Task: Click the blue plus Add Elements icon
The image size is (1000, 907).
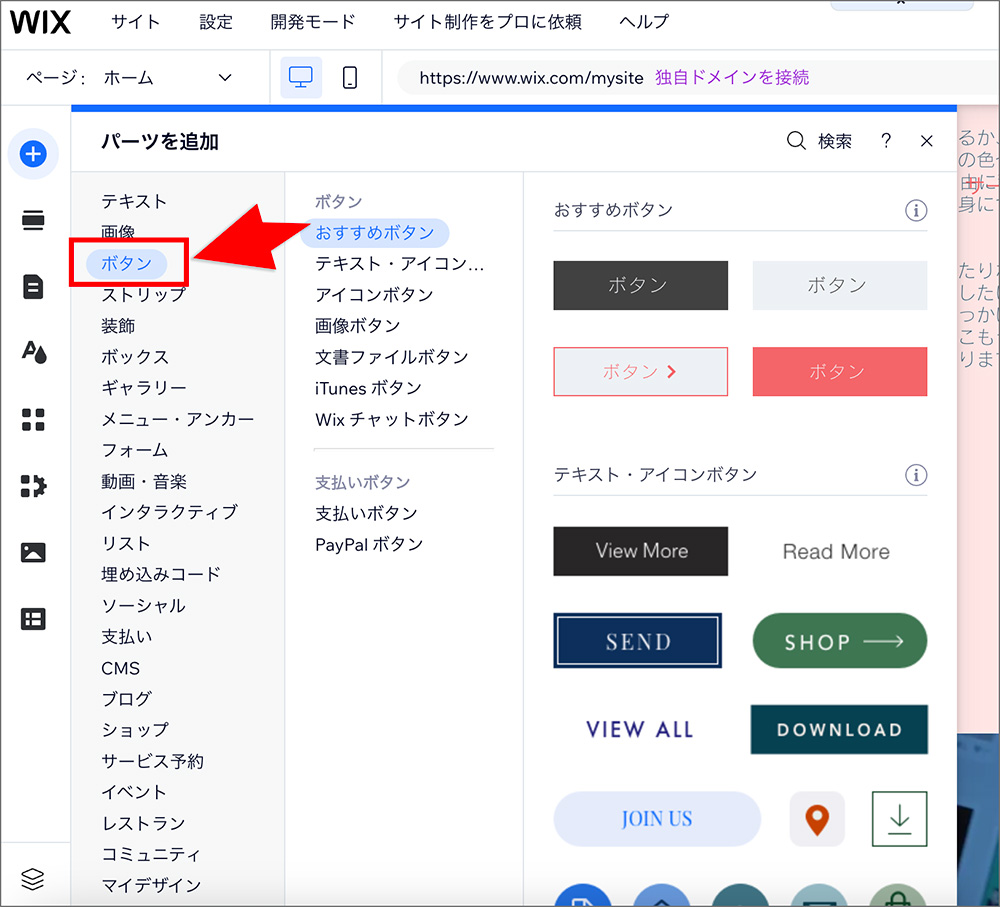Action: [33, 154]
